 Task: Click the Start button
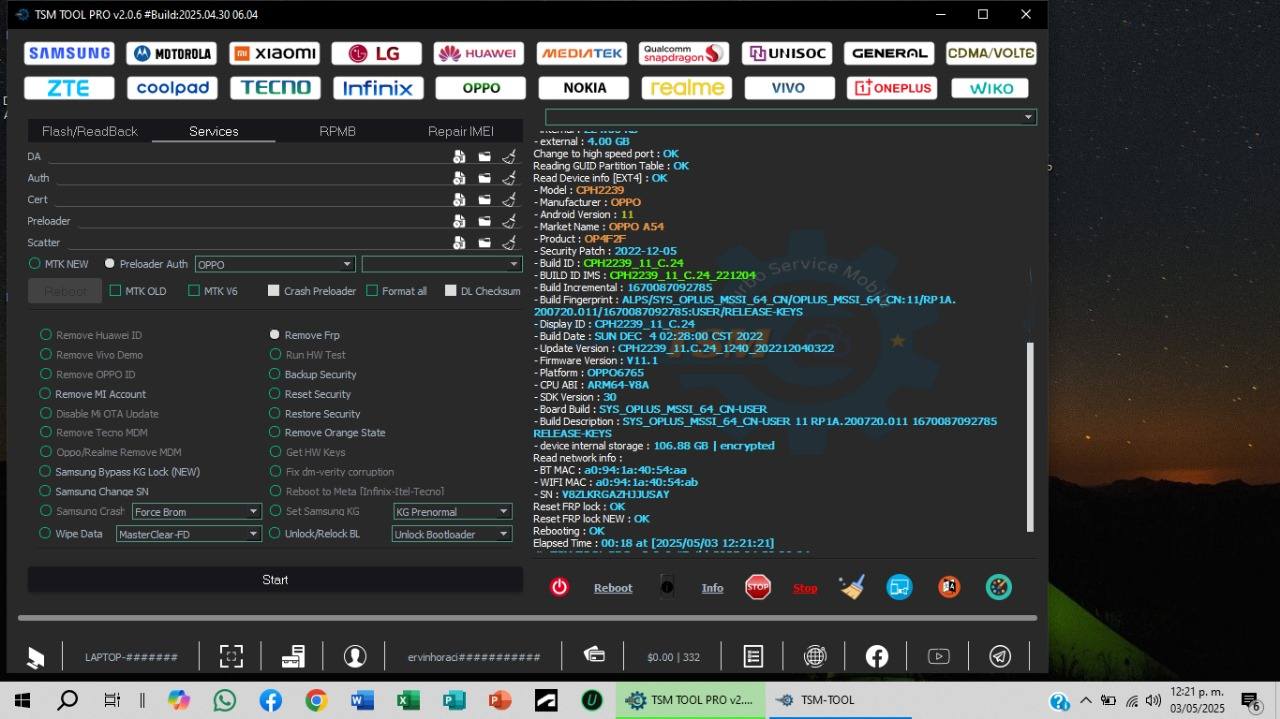[x=275, y=580]
